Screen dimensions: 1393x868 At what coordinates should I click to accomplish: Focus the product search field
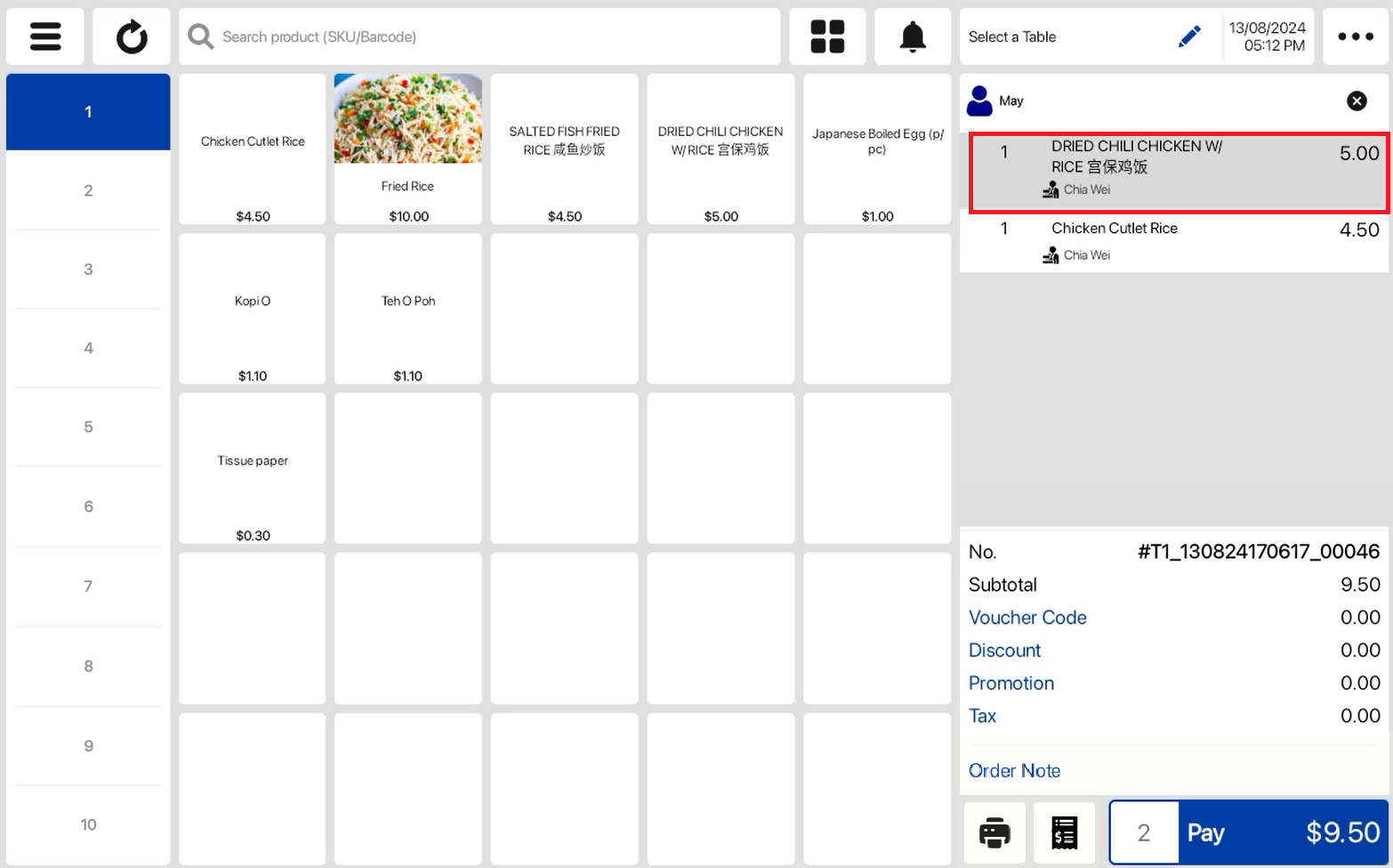coord(494,36)
